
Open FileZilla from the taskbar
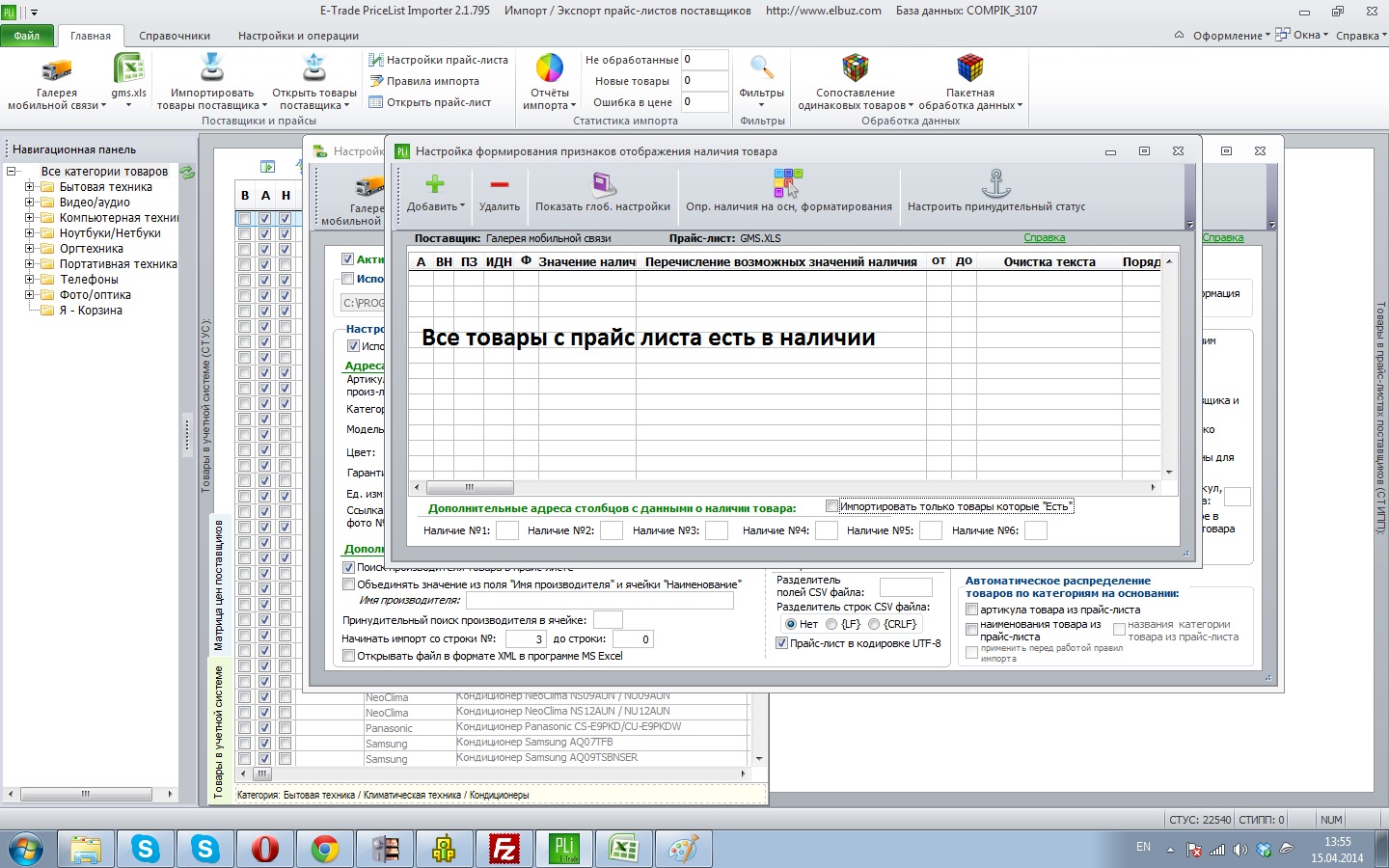point(504,850)
